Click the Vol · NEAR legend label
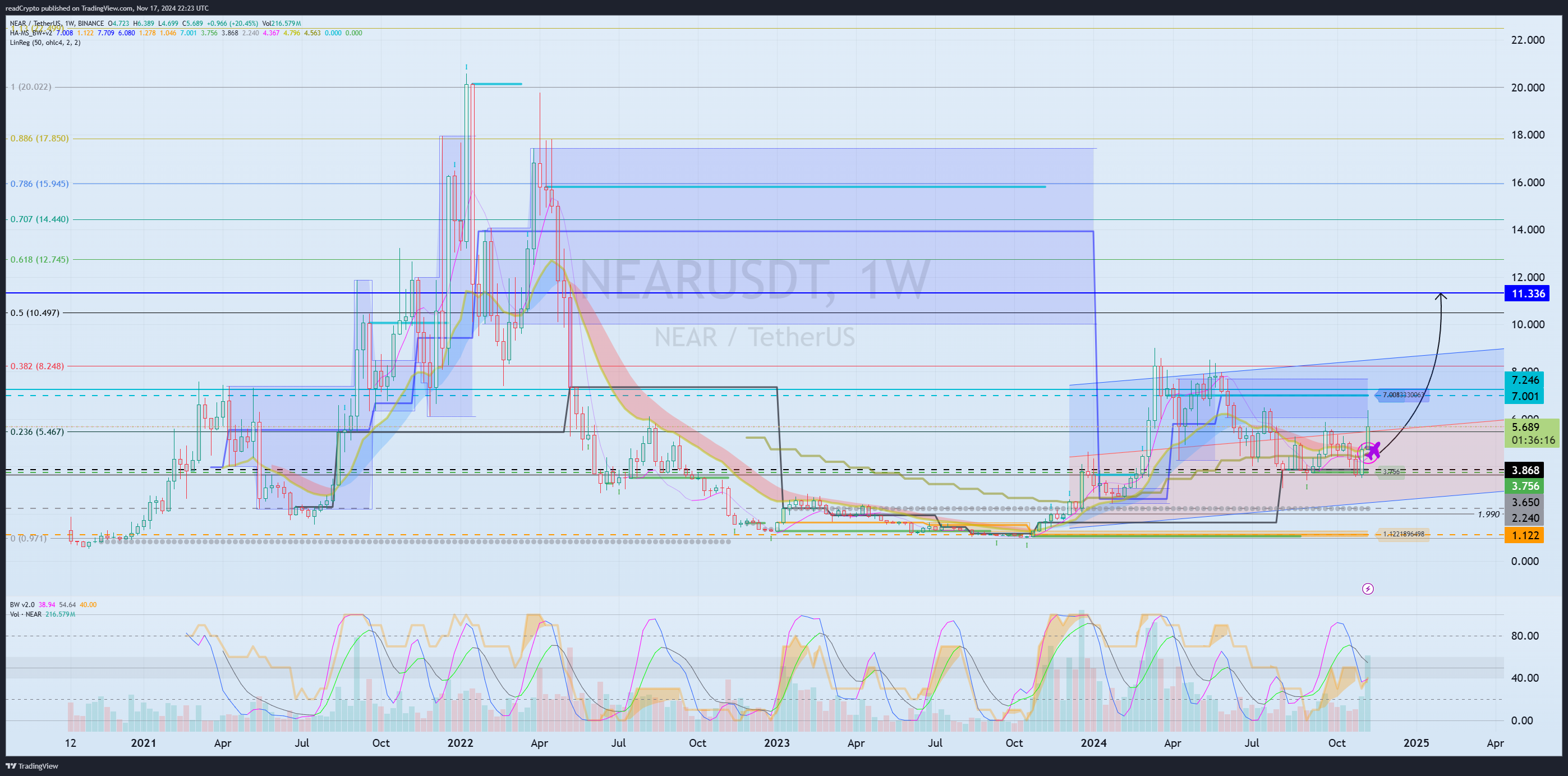This screenshot has height=776, width=1568. point(26,614)
